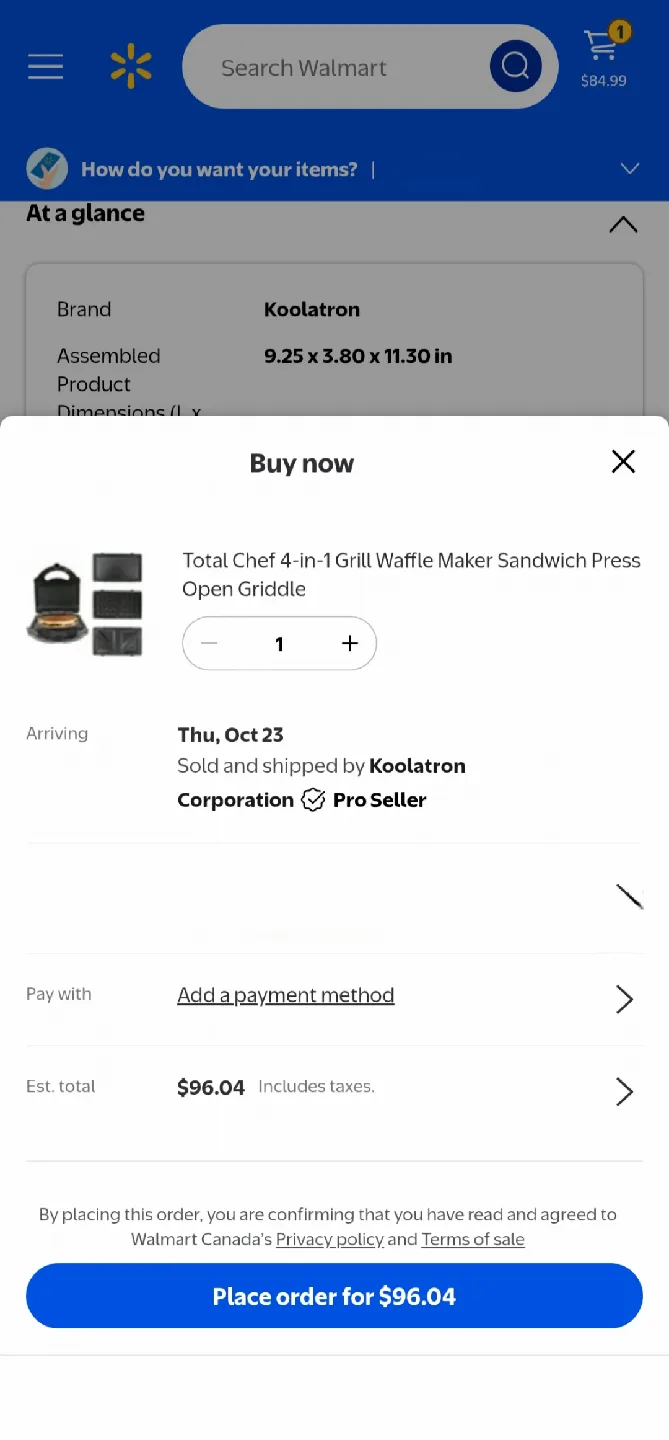
Task: Click the cart badge showing 1 item
Action: (620, 32)
